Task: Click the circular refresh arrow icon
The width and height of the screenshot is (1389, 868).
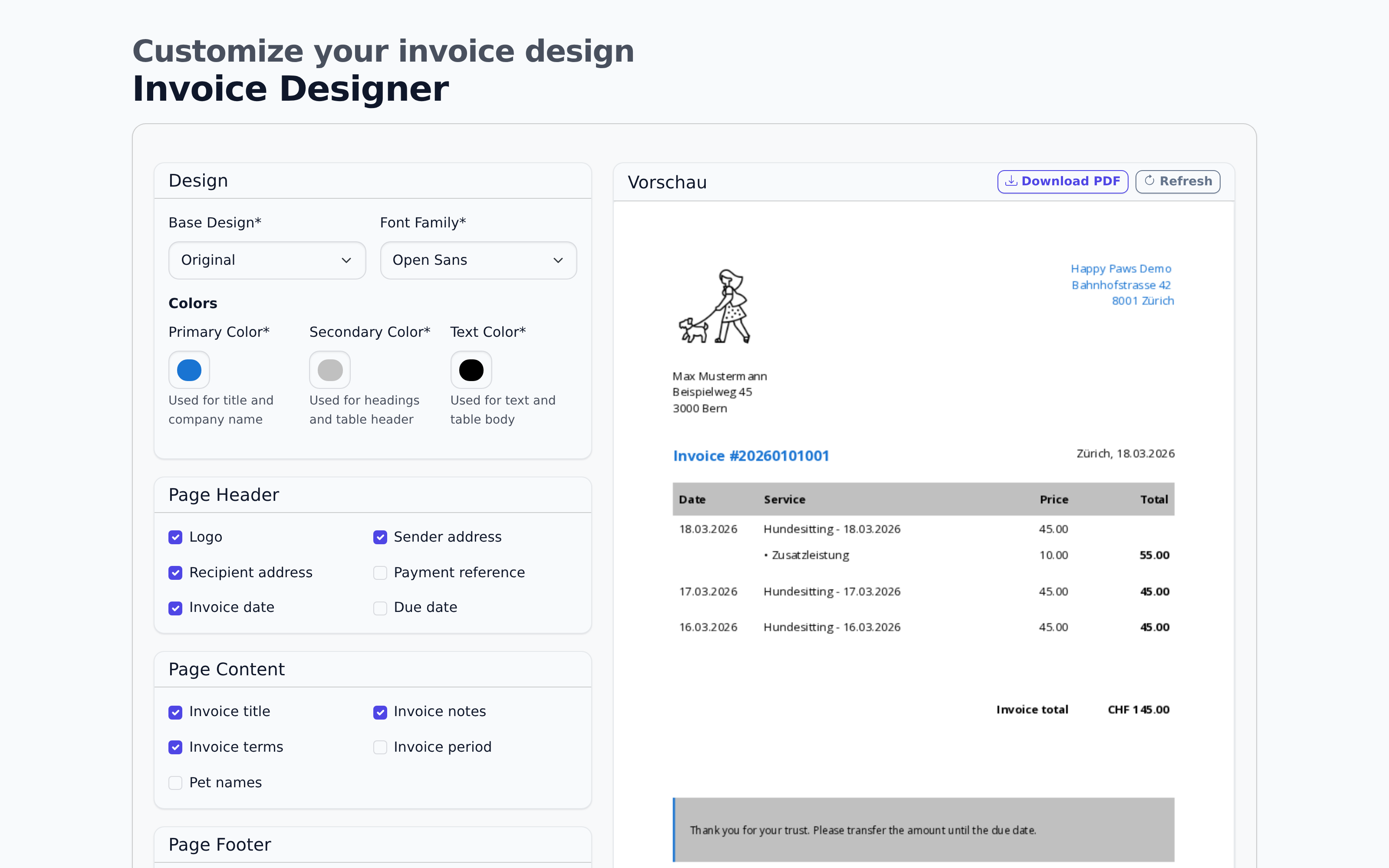Action: click(x=1150, y=181)
